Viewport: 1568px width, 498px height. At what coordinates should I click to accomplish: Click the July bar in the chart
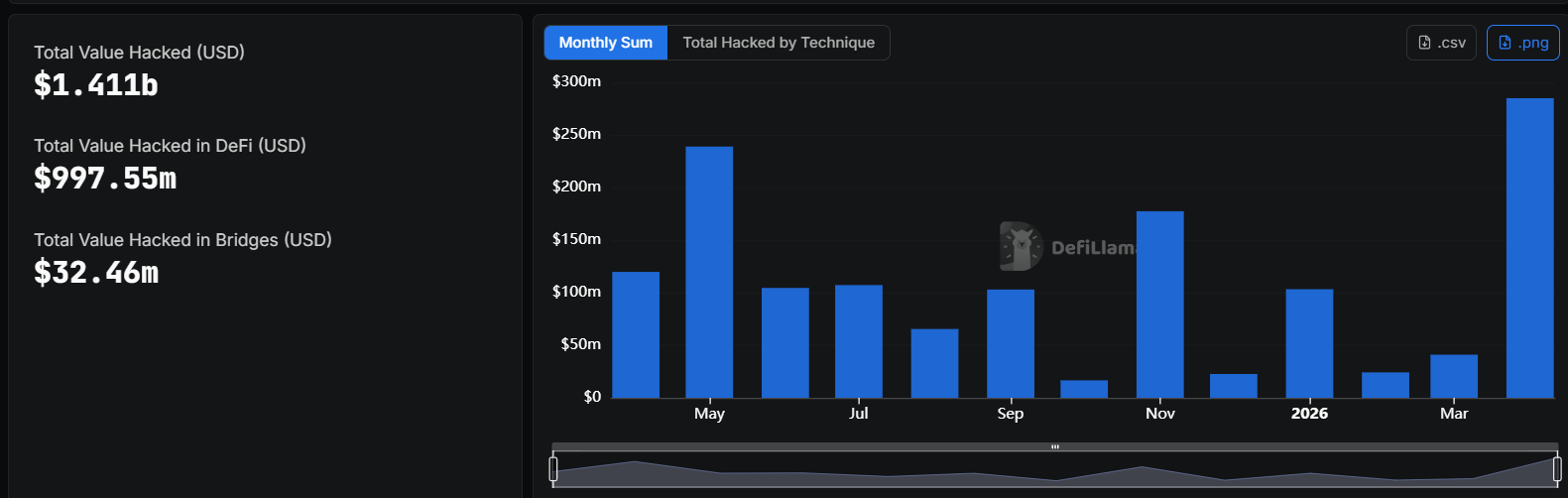click(x=858, y=341)
